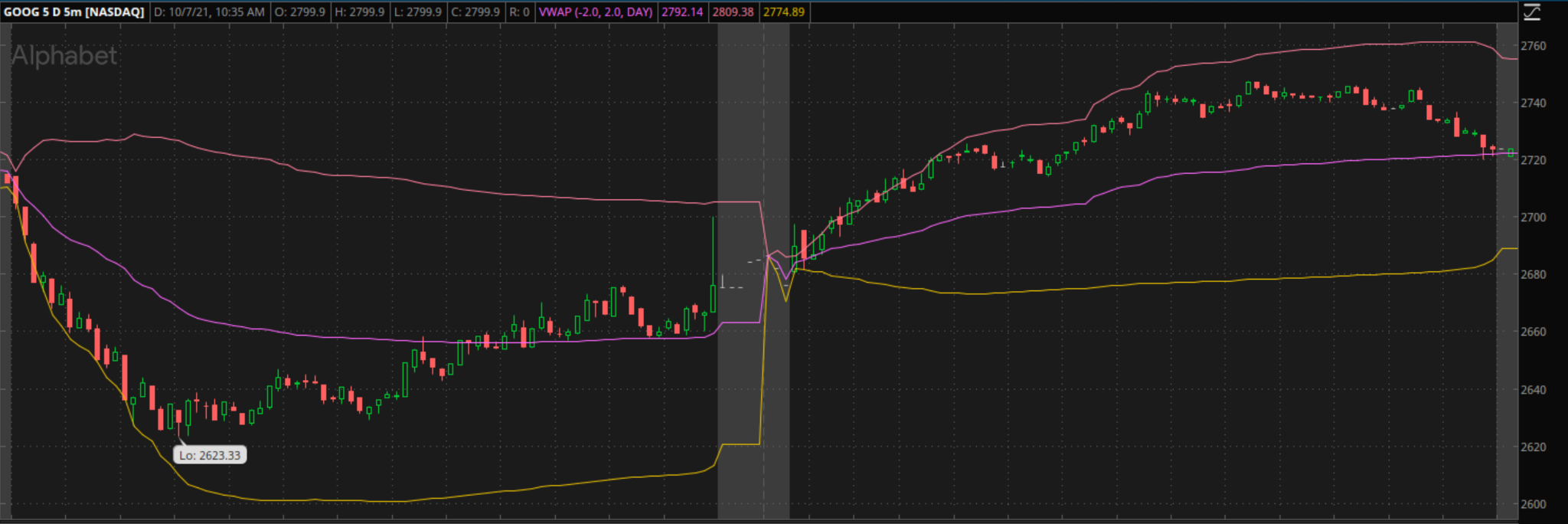Click the 2740 price axis label
1568x524 pixels.
(1534, 103)
